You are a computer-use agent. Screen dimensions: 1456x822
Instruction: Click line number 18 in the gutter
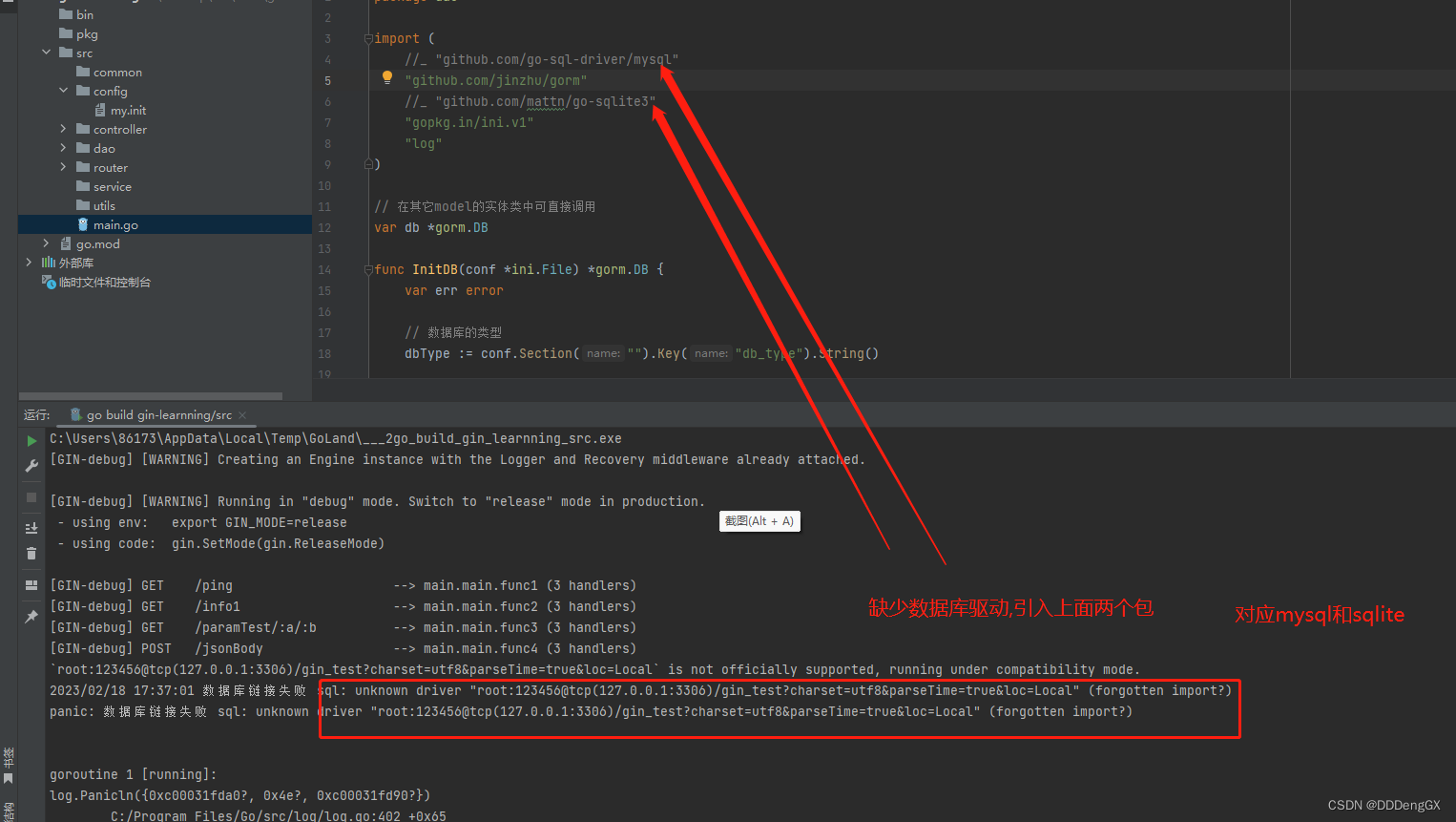point(324,354)
